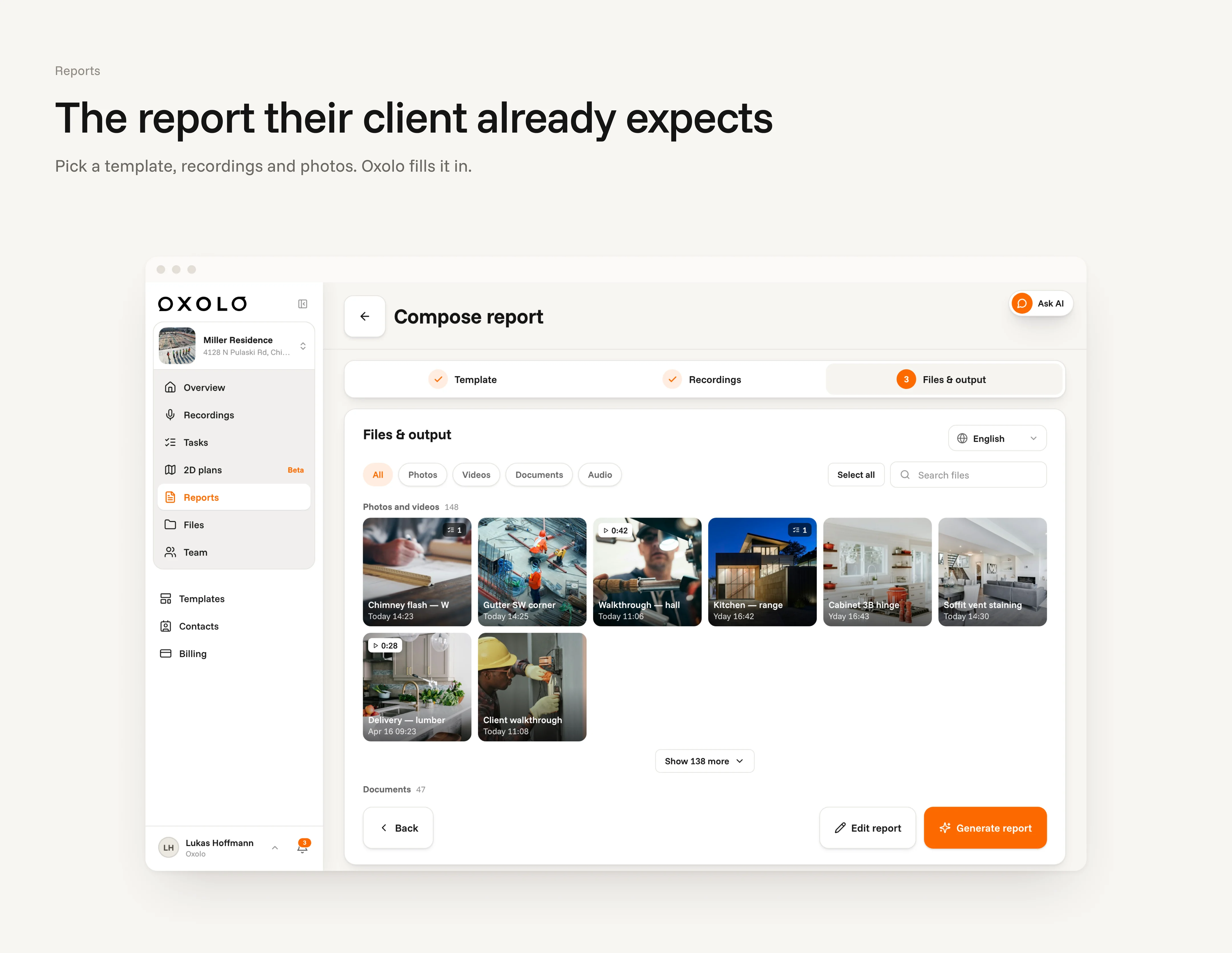
Task: Select the Cabinet 3B hinge photo
Action: coord(877,572)
